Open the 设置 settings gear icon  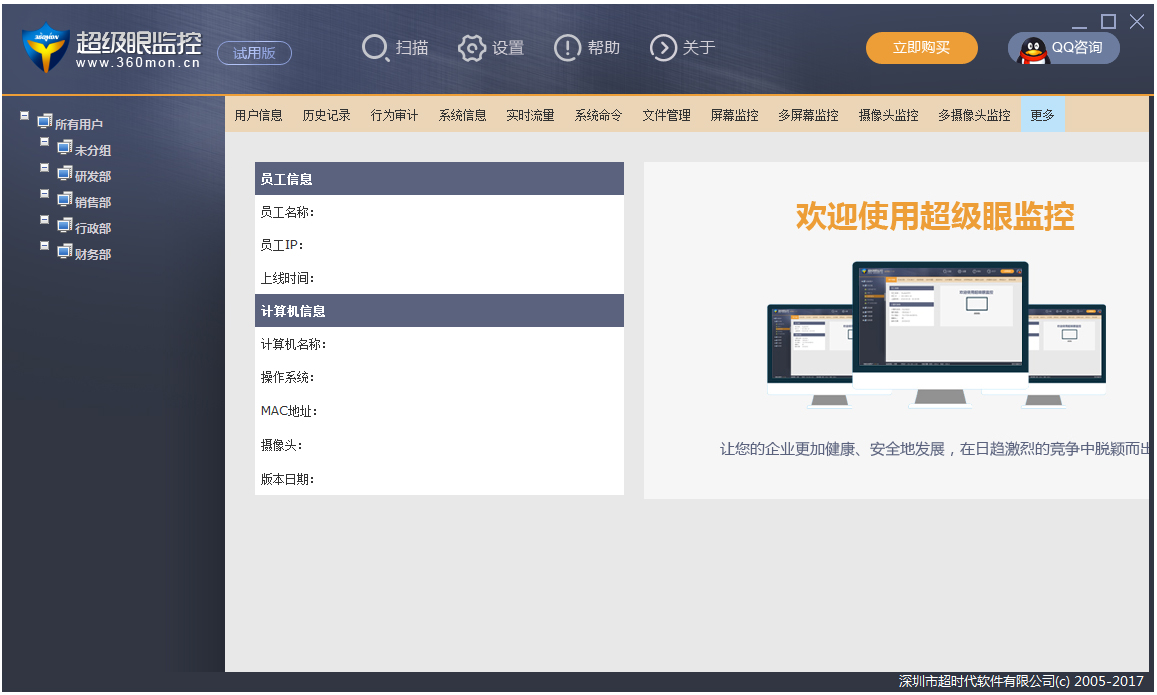[x=470, y=47]
